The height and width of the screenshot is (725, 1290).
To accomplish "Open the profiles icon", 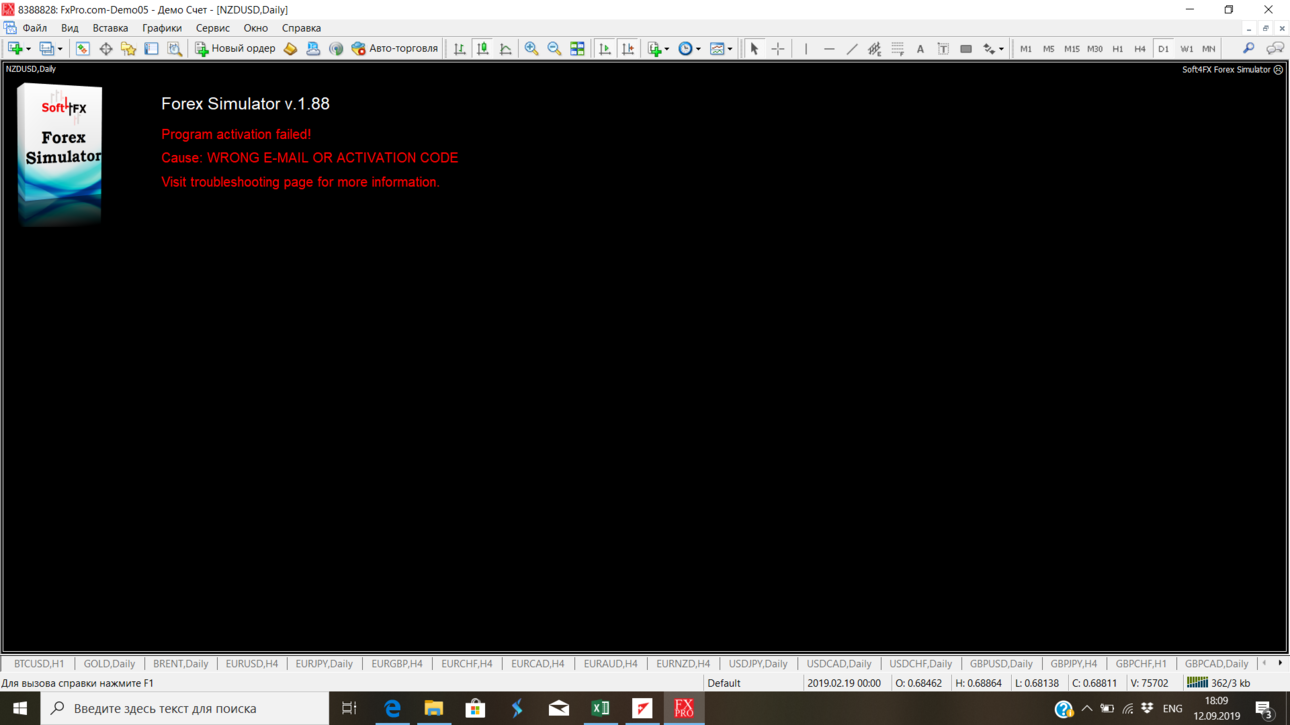I will click(x=46, y=48).
